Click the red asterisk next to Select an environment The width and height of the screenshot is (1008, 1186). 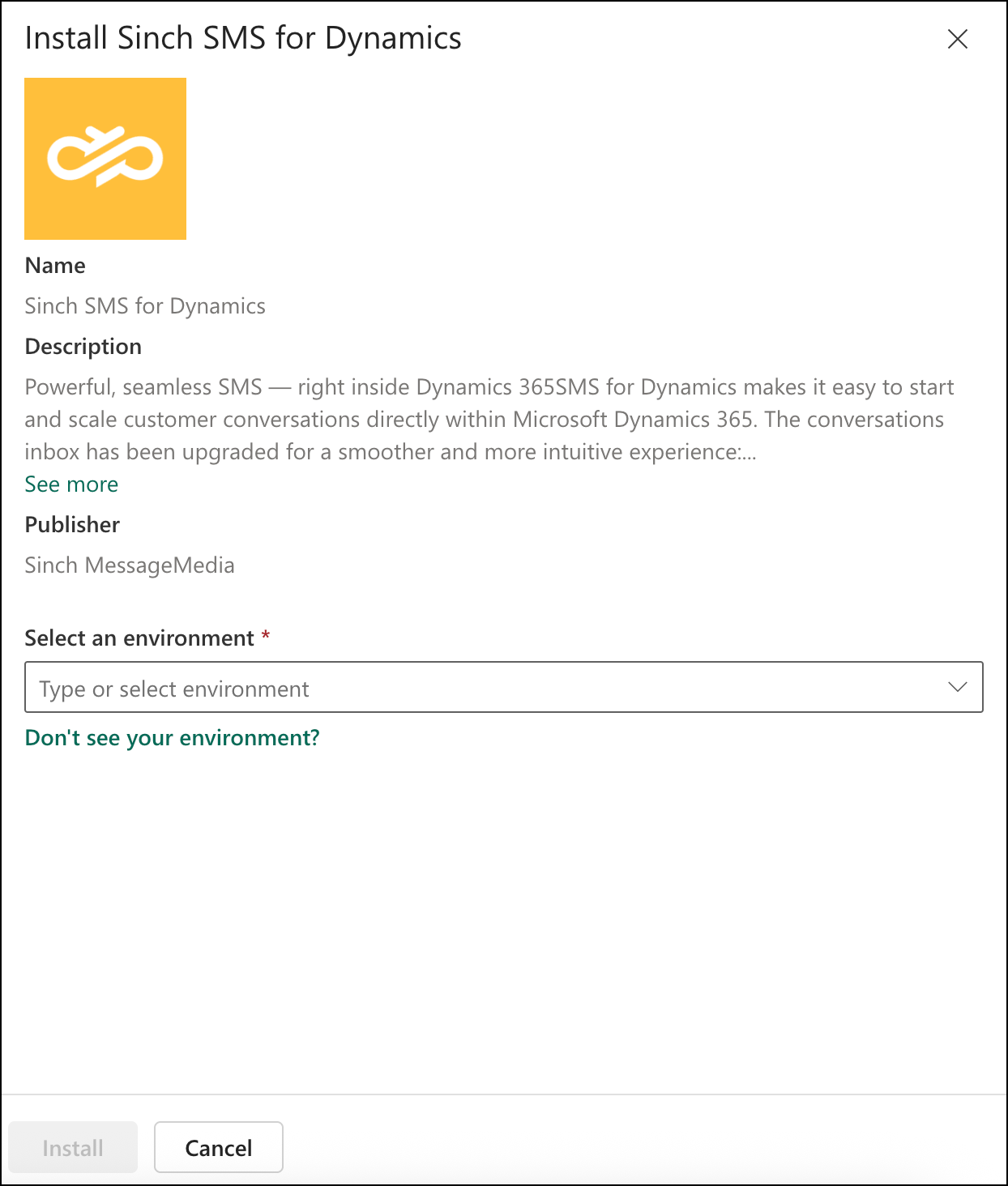[267, 638]
